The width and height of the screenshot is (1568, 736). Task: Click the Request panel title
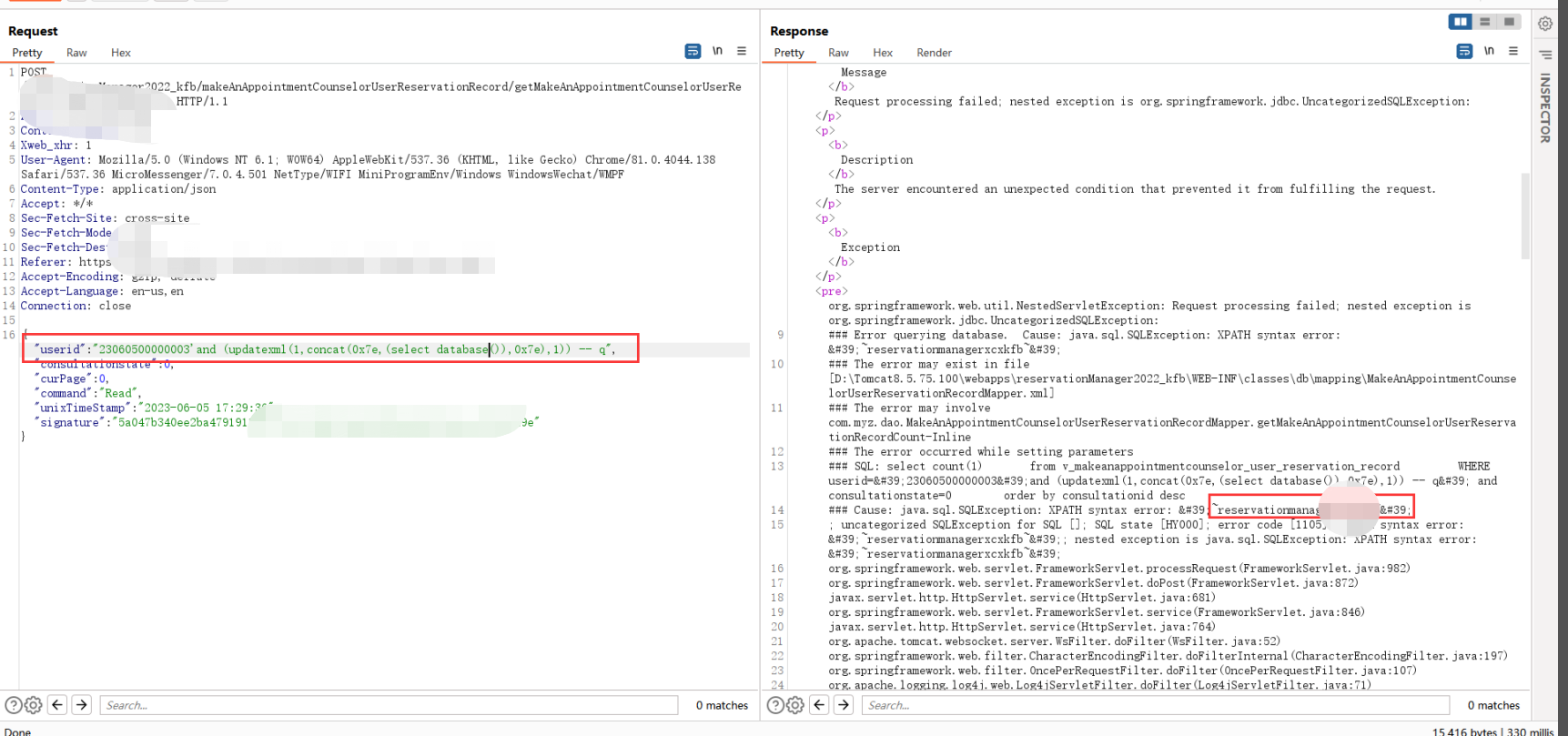33,31
